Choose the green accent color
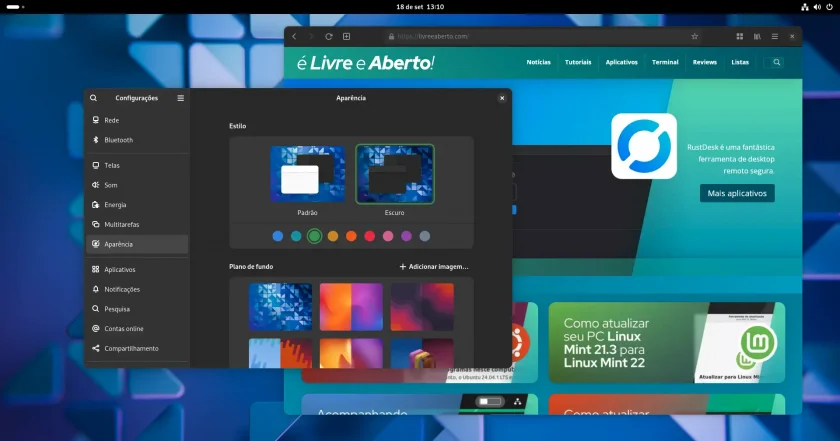 click(x=314, y=236)
